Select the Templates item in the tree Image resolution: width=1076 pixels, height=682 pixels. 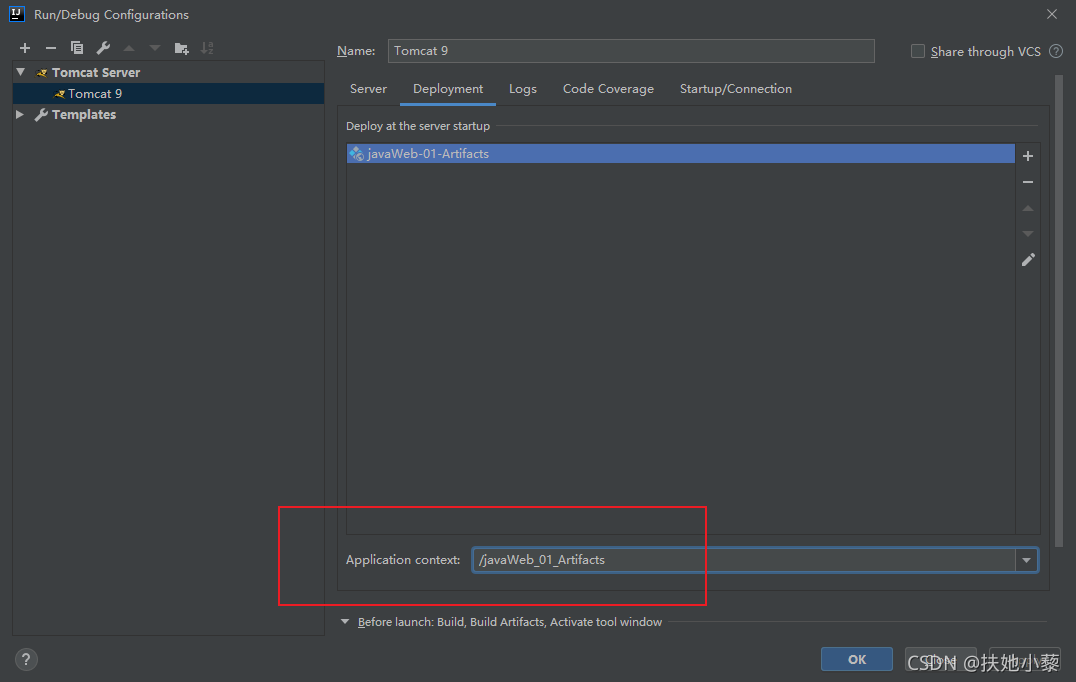click(84, 115)
